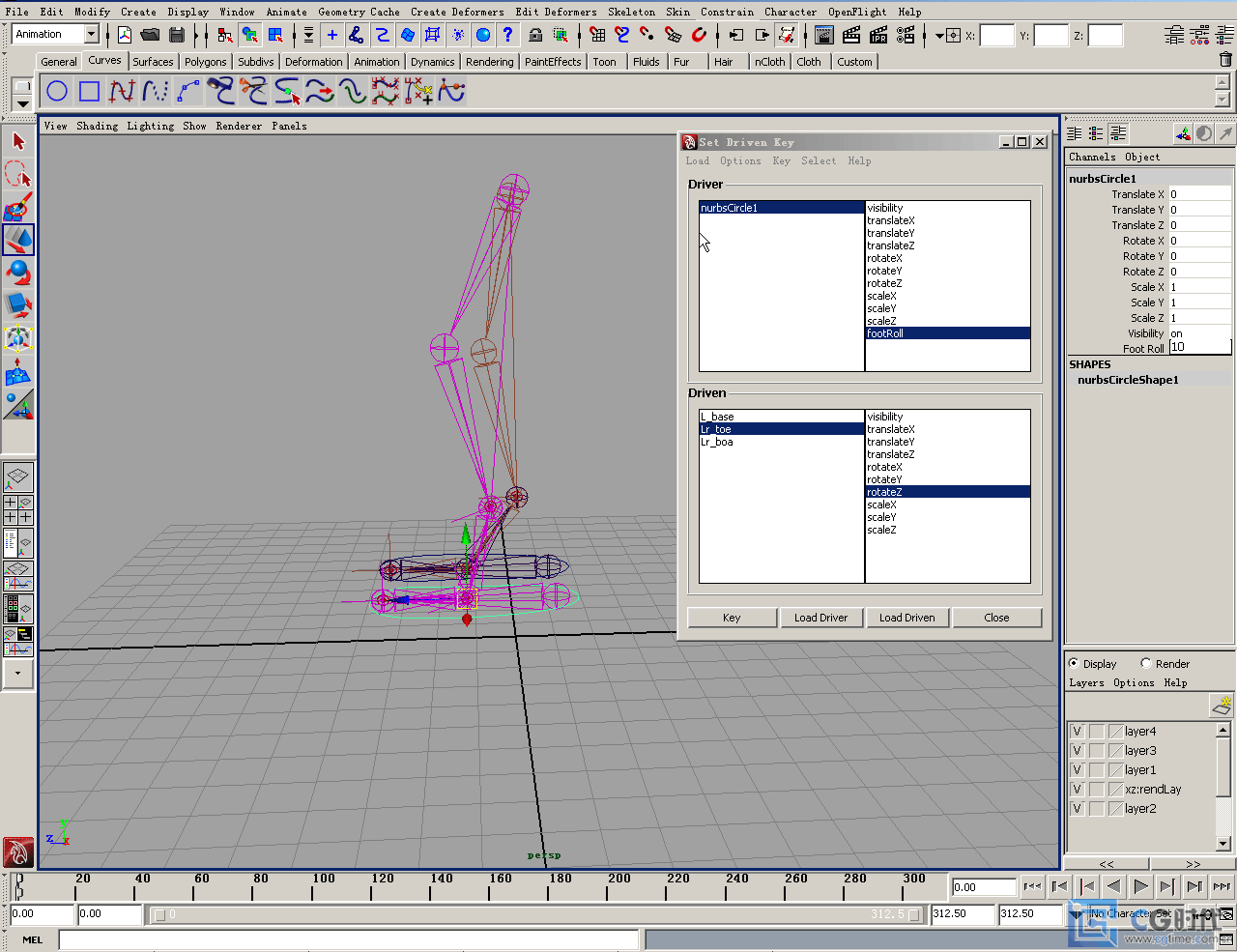Choose the Move tool in toolbox

tap(18, 239)
